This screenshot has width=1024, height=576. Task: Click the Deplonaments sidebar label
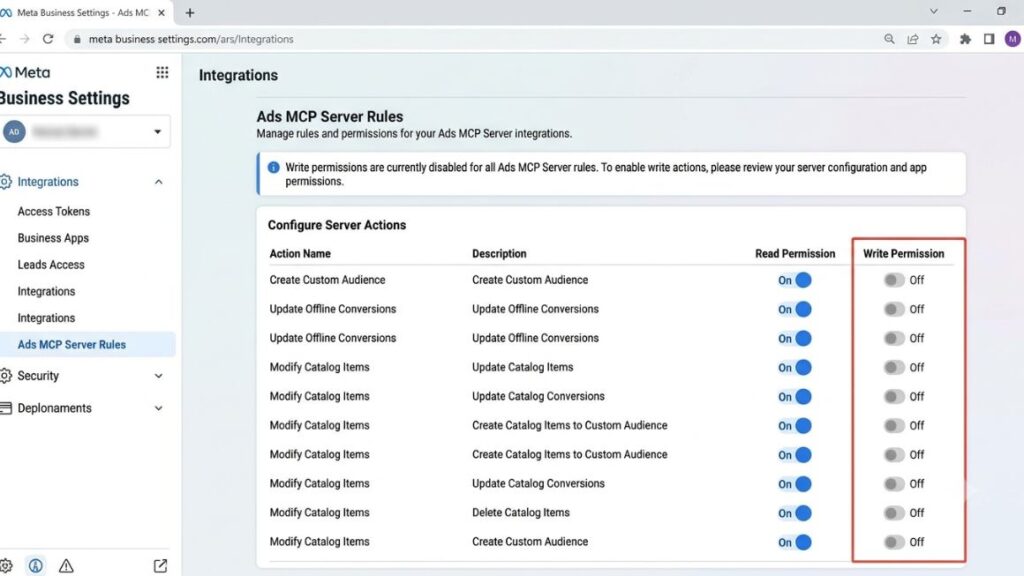pos(54,408)
